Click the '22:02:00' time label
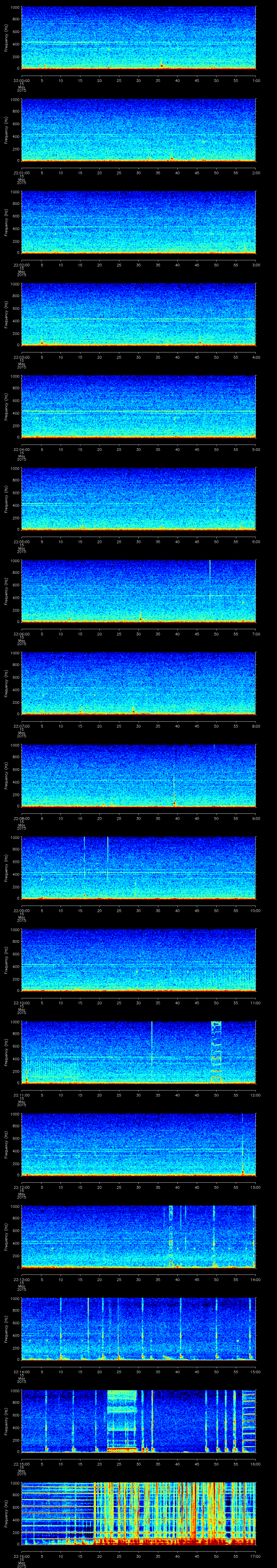This screenshot has width=277, height=1568. point(21,264)
